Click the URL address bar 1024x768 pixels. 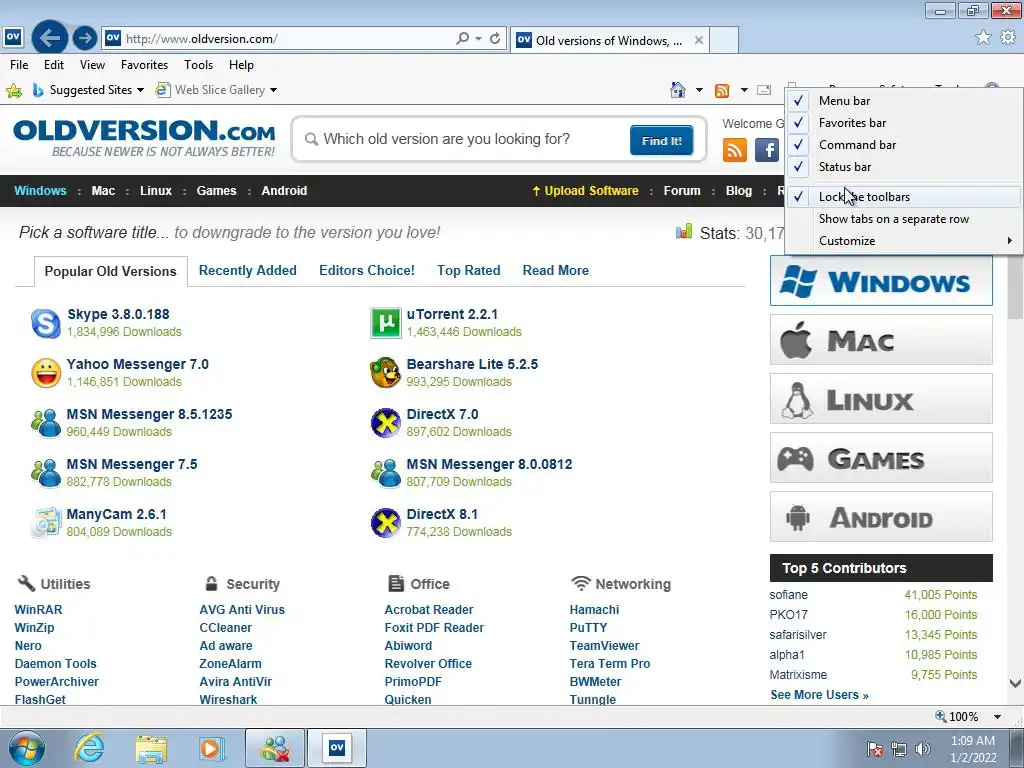click(287, 39)
